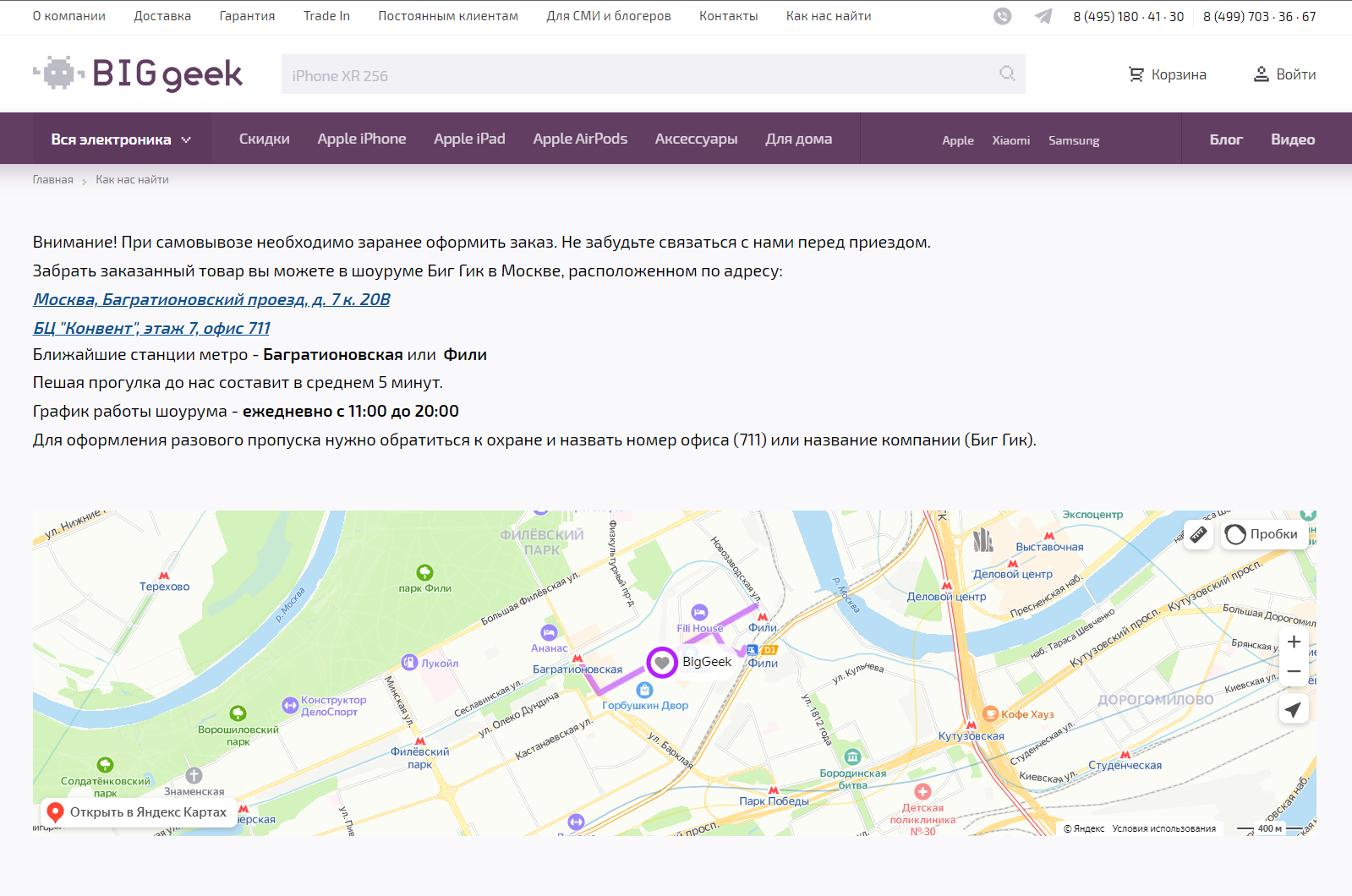Open Условия использования map link
1352x896 pixels.
pos(1164,828)
